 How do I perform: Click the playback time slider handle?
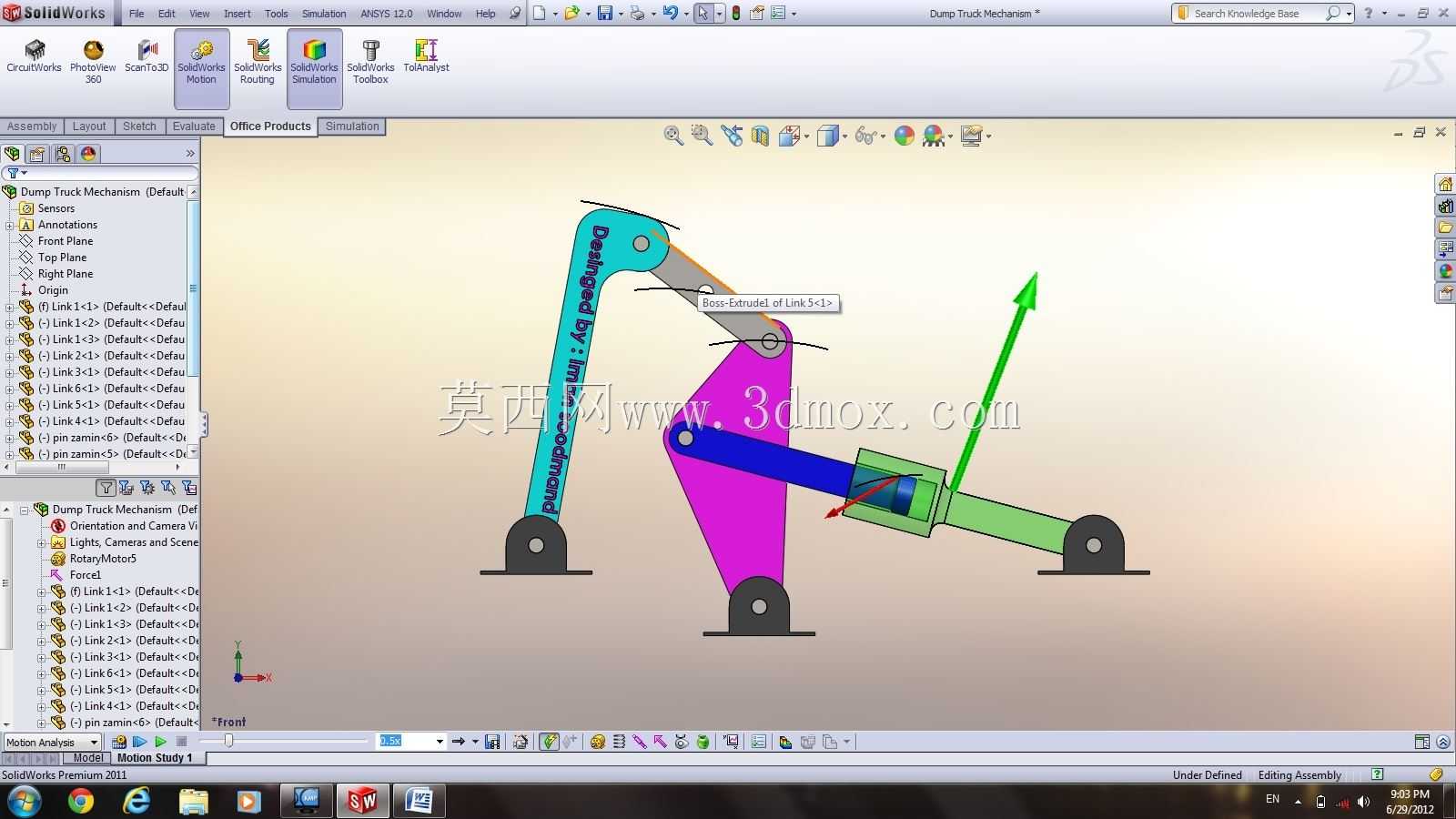click(228, 741)
